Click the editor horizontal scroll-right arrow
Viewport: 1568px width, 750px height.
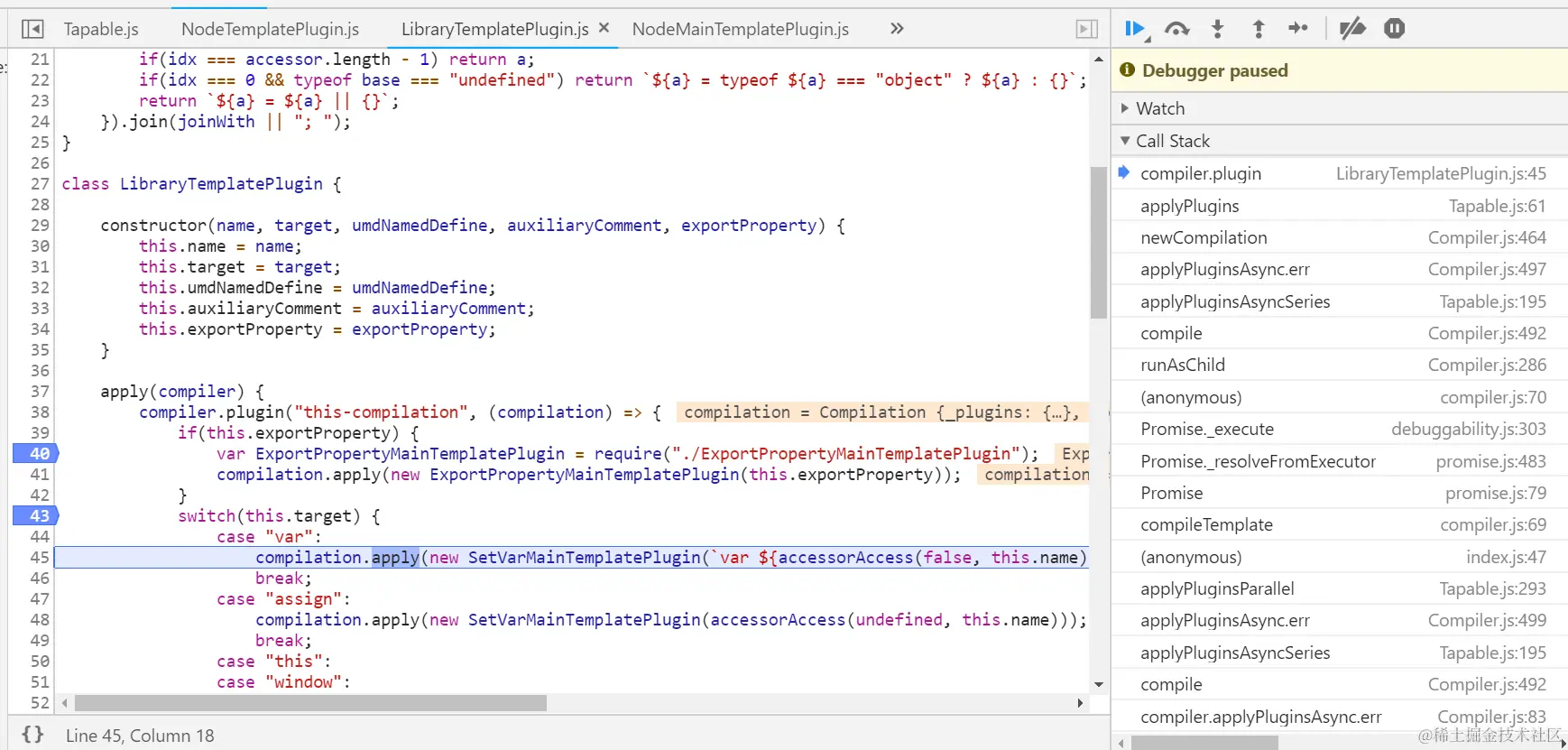1080,702
